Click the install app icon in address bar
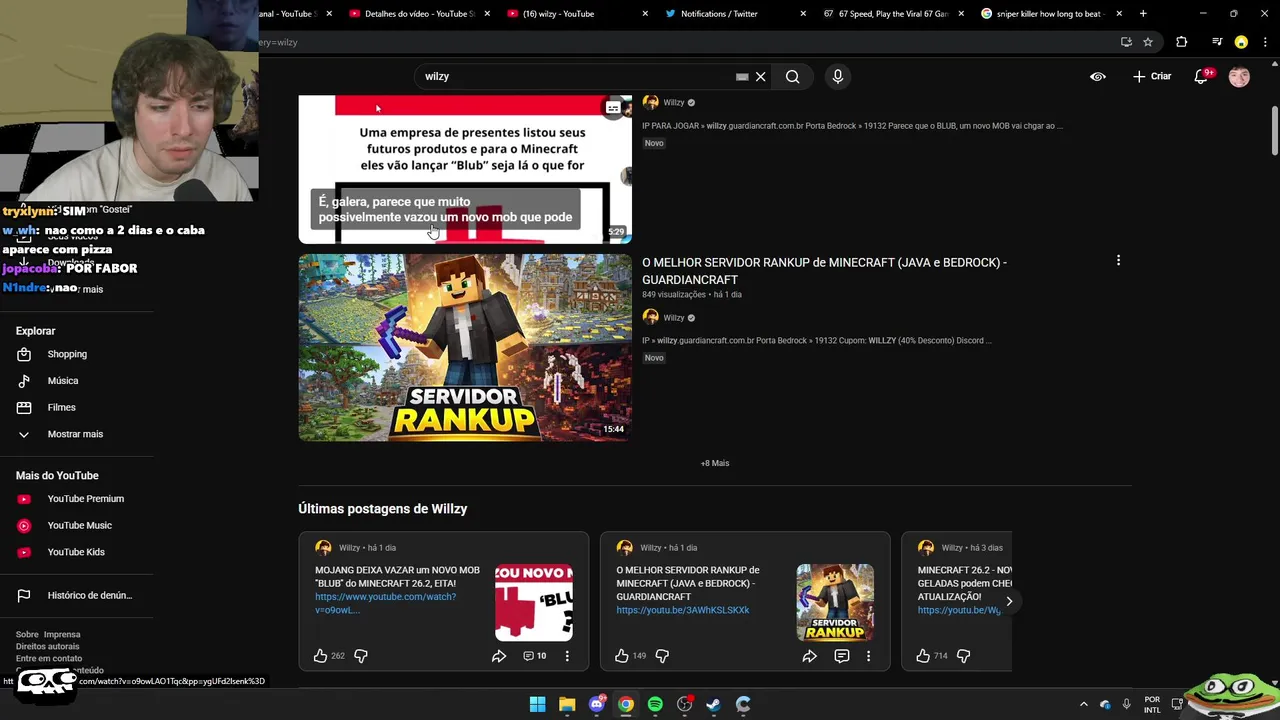The width and height of the screenshot is (1280, 720). (x=1126, y=42)
